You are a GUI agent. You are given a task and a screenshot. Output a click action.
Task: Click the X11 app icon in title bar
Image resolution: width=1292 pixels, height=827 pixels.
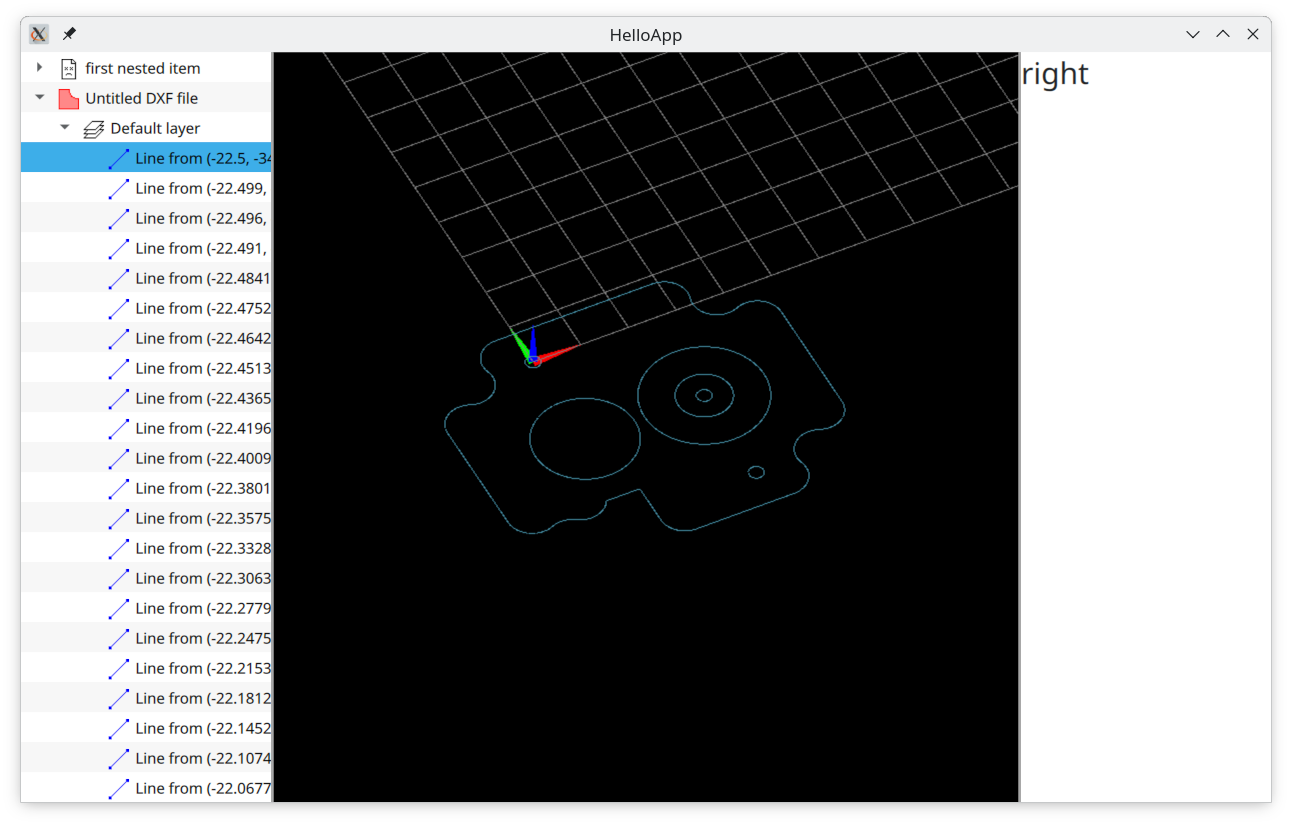[x=39, y=34]
